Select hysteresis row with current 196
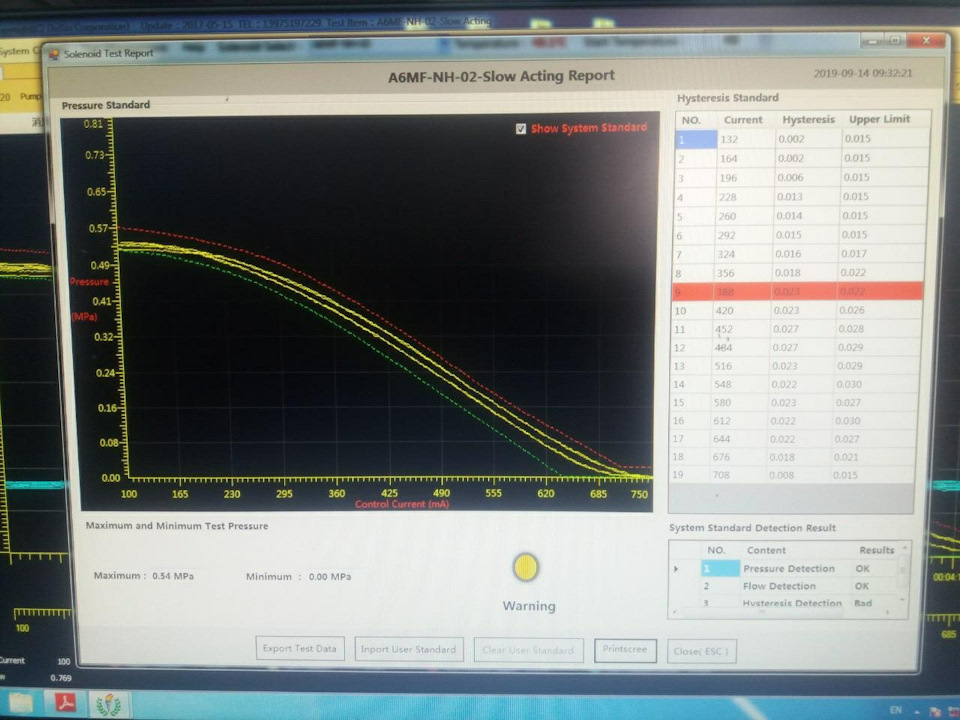This screenshot has height=720, width=960. click(x=801, y=178)
